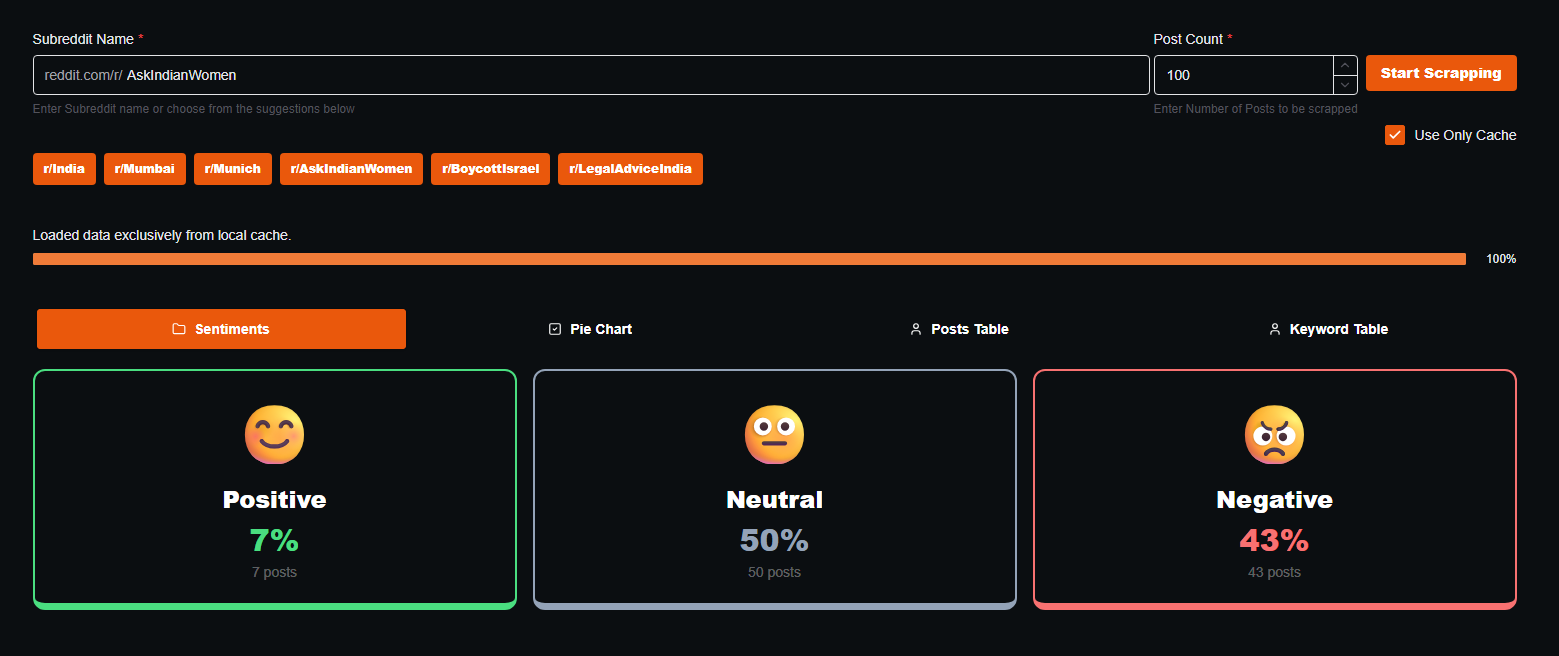Switch to the Sentiments tab
This screenshot has height=656, width=1559.
coord(221,329)
